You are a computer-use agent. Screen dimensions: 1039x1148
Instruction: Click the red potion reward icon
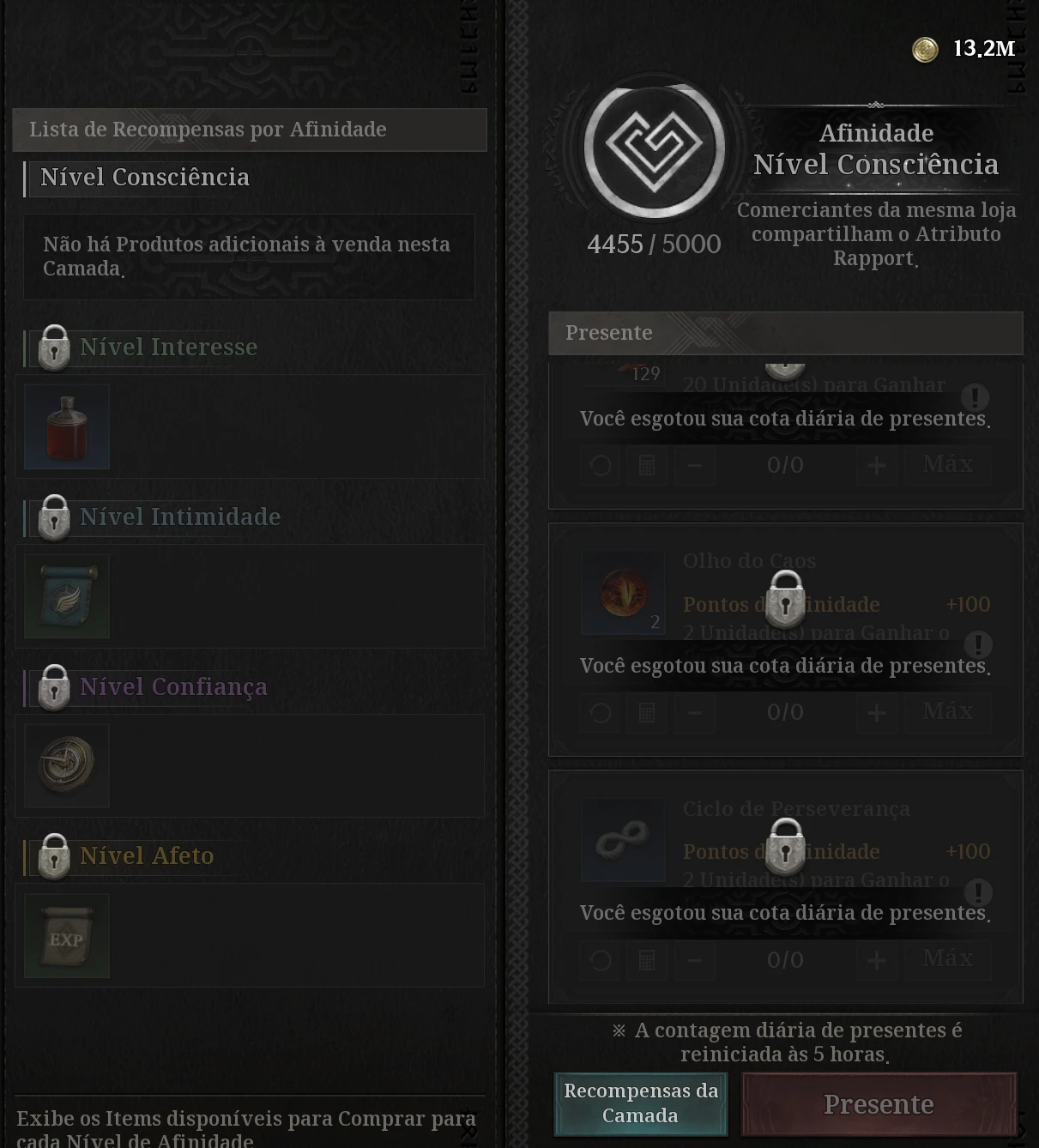(67, 426)
